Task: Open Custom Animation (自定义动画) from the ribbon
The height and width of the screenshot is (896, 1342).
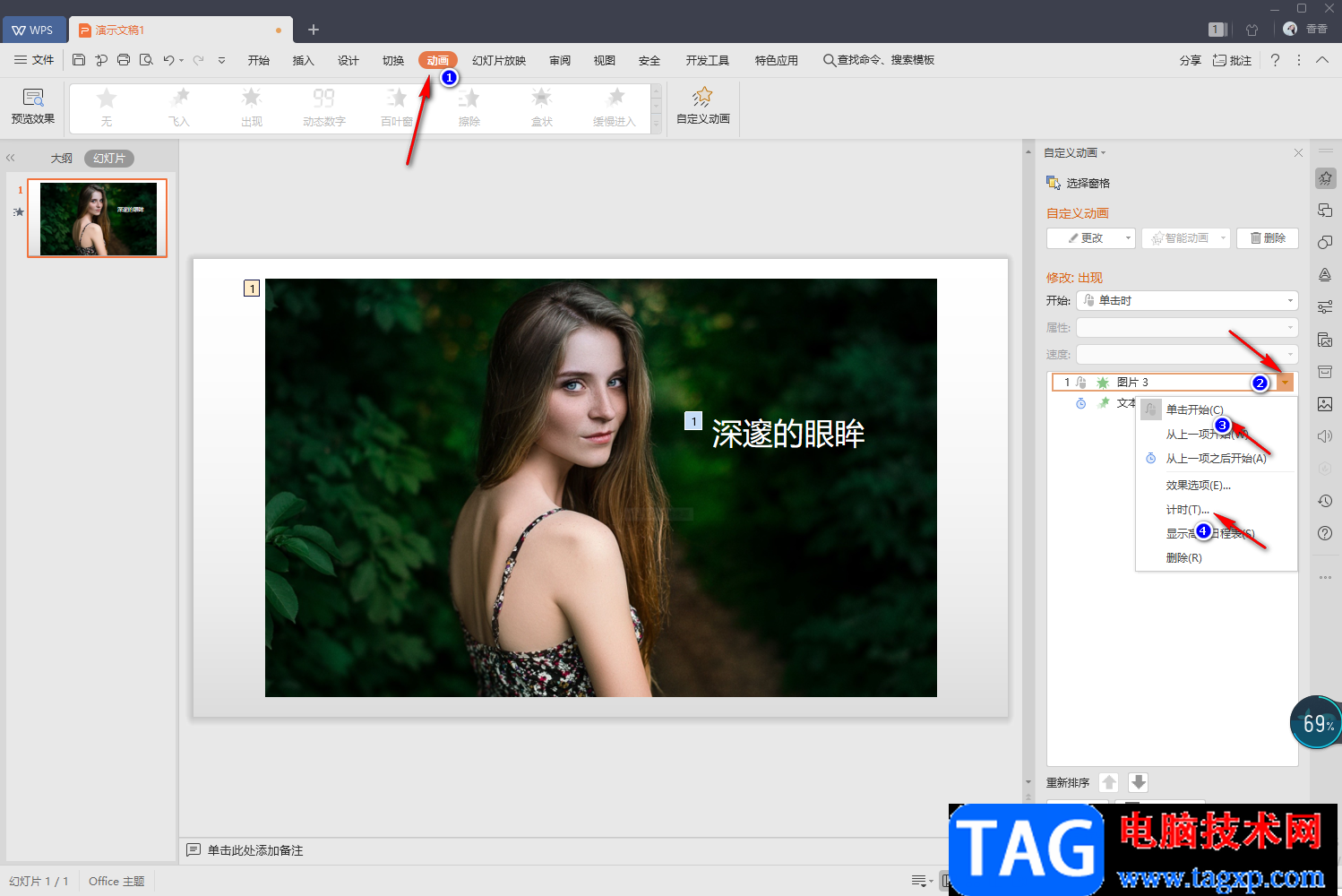Action: 702,106
